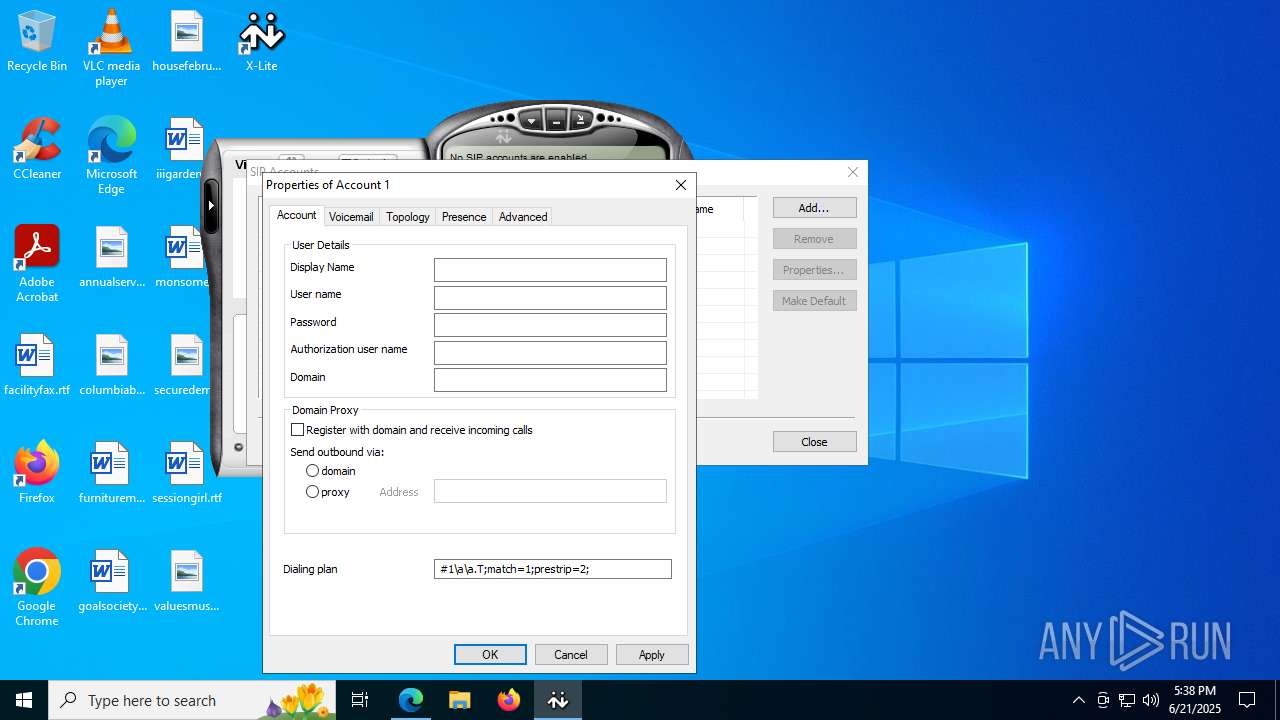This screenshot has height=720, width=1280.
Task: Select facilityfax.rtf desktop file
Action: pos(37,366)
